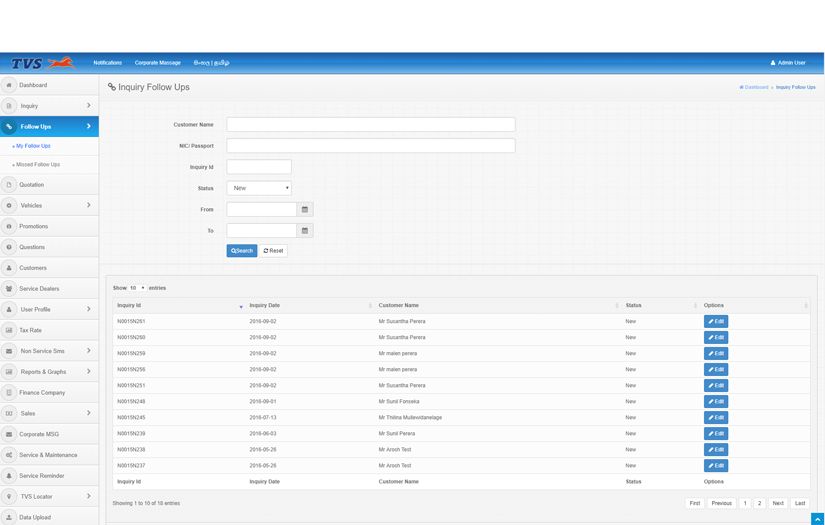The width and height of the screenshot is (825, 525).
Task: Go to Next page of results
Action: click(778, 503)
